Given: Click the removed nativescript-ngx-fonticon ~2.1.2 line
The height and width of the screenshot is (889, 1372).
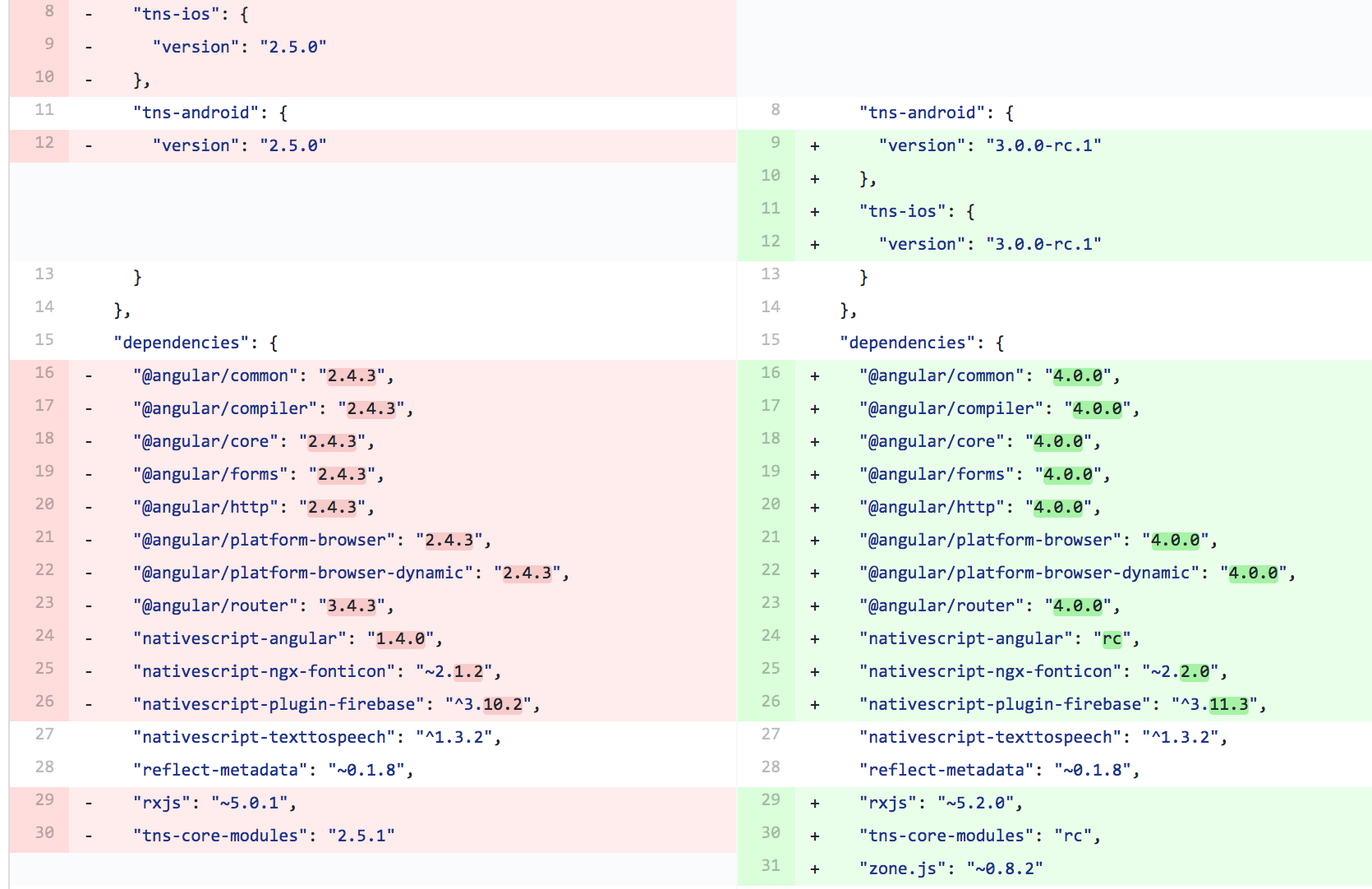Looking at the screenshot, I should pos(316,672).
